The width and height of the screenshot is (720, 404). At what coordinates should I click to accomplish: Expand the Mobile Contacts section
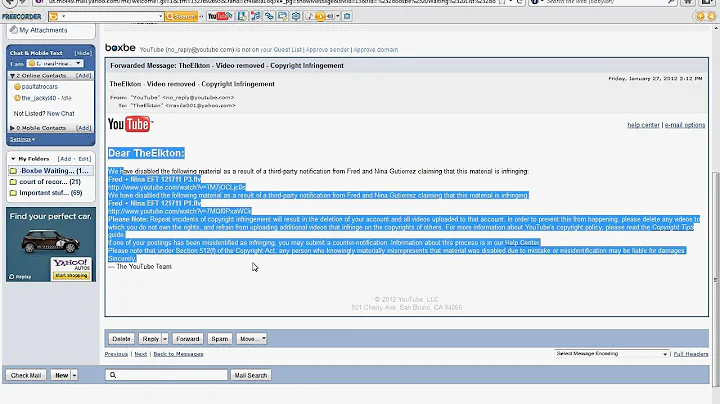[x=12, y=128]
